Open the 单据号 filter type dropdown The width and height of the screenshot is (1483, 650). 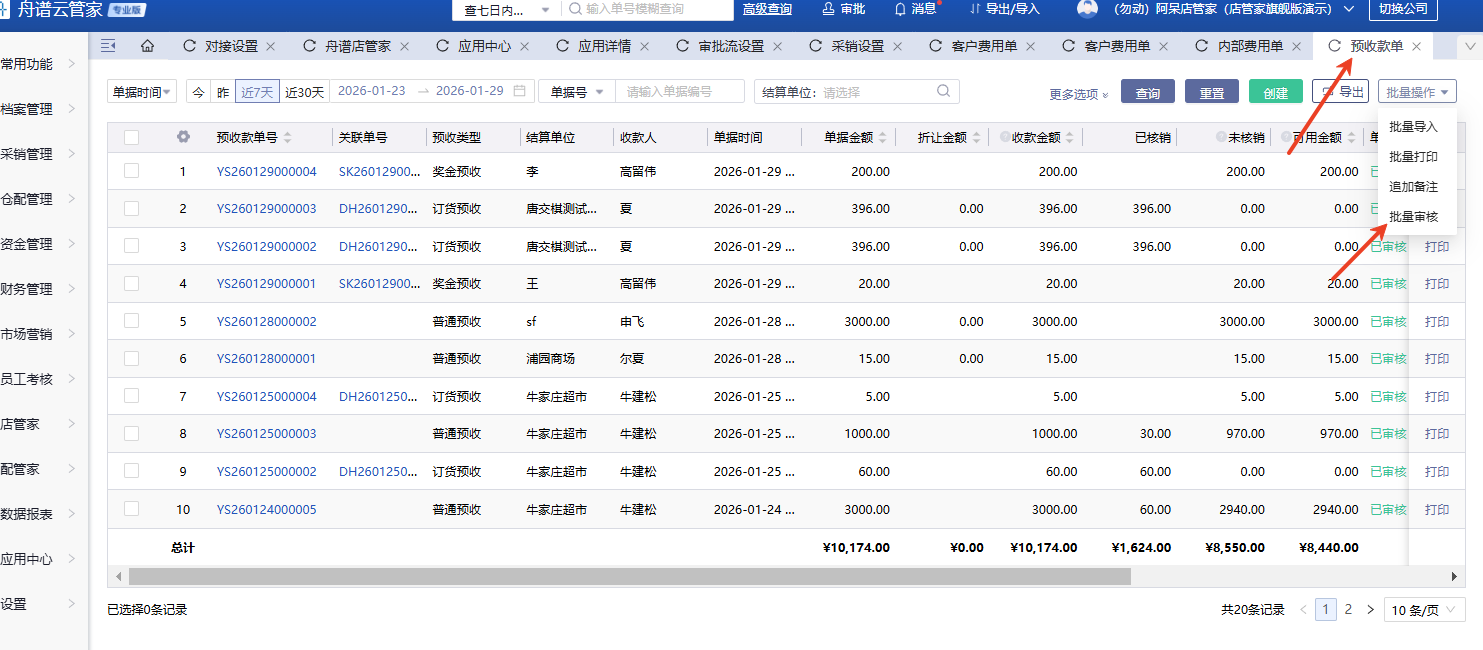[577, 92]
